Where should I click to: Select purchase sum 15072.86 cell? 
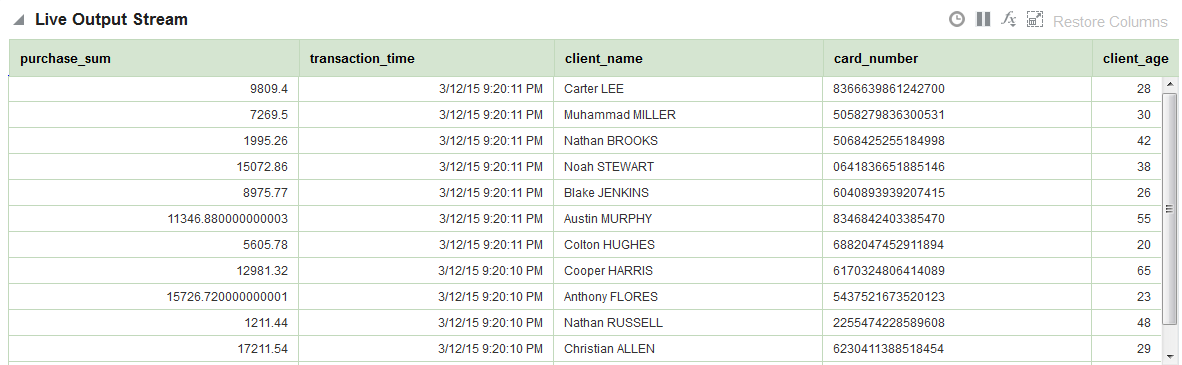(154, 167)
